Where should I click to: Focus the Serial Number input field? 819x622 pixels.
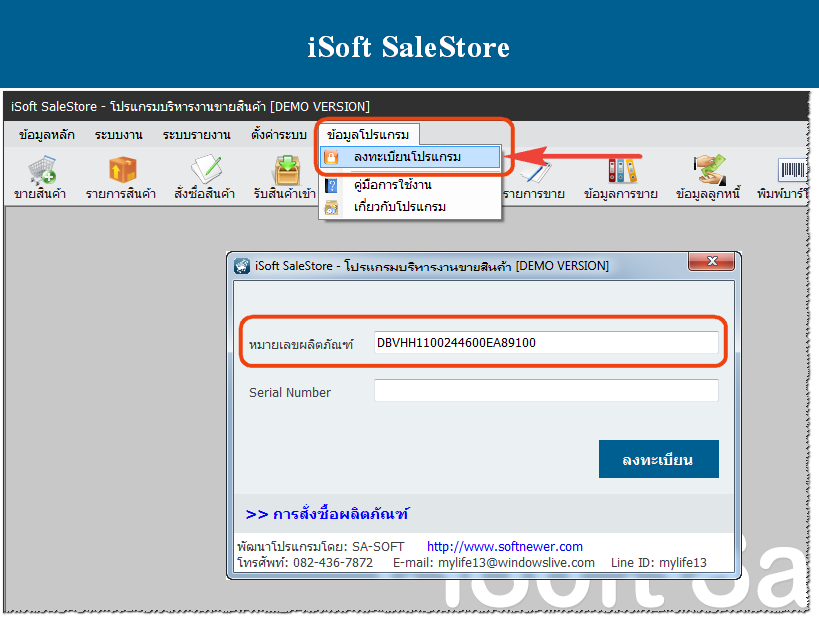click(x=546, y=391)
